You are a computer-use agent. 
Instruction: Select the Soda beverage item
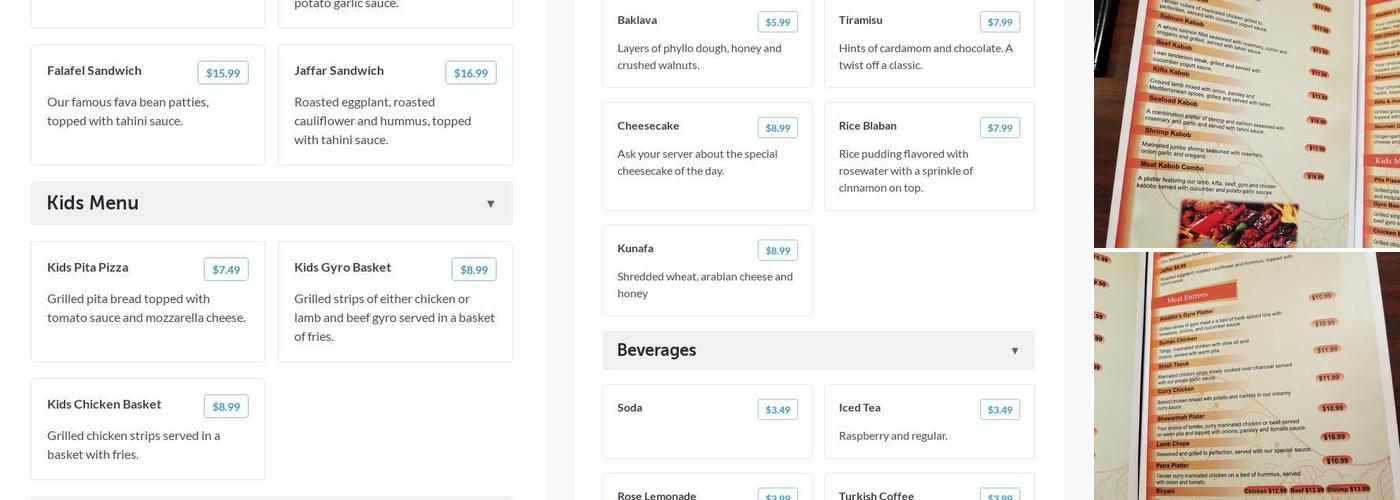707,420
